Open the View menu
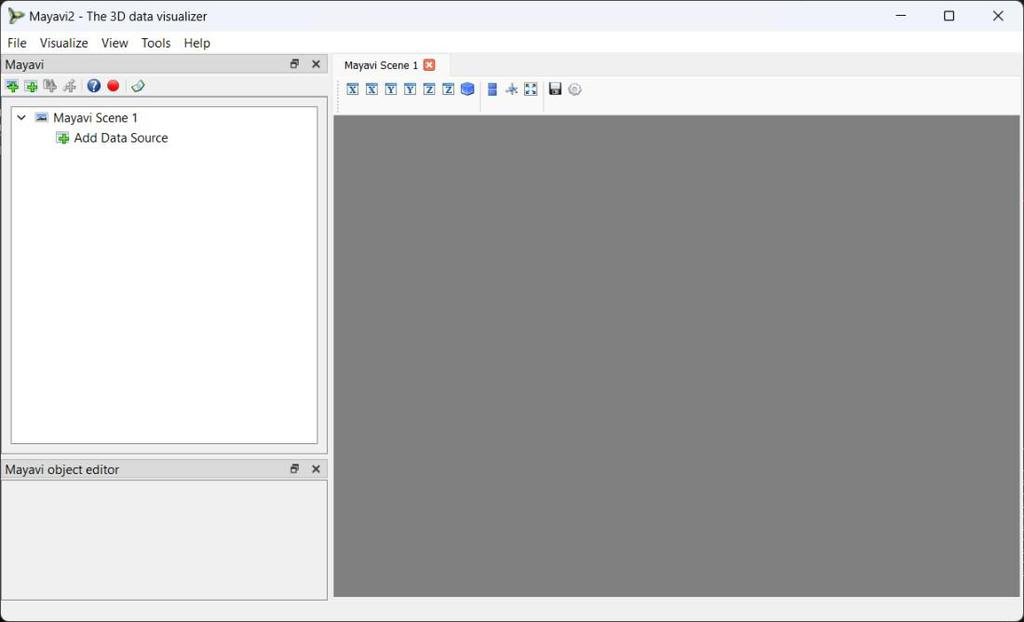1024x622 pixels. [x=115, y=43]
